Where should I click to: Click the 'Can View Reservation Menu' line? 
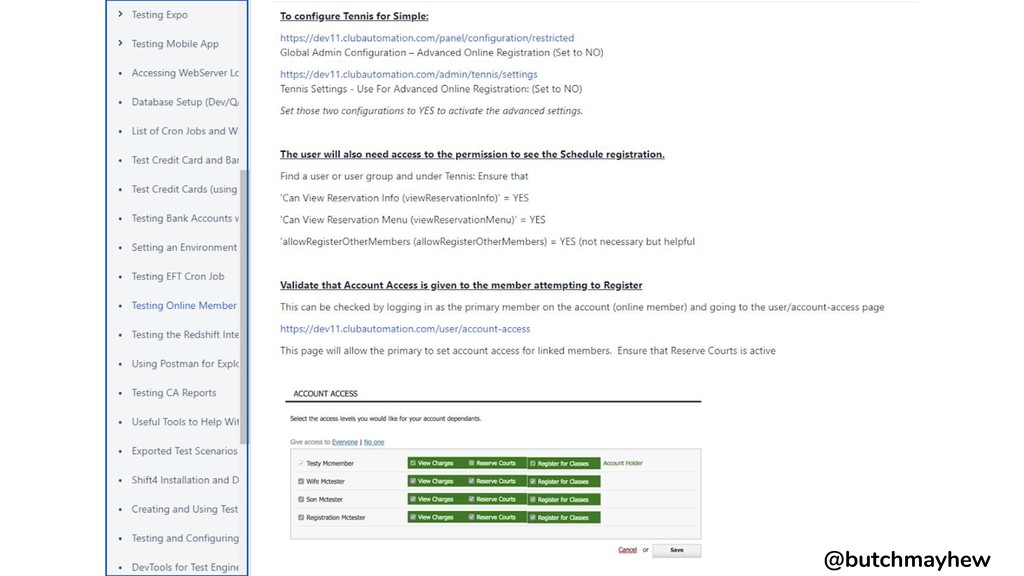pyautogui.click(x=413, y=219)
